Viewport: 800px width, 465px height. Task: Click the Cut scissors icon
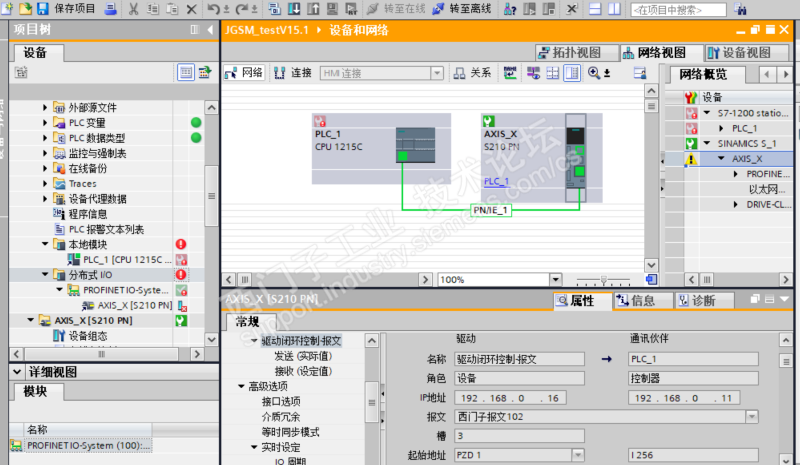coord(133,9)
